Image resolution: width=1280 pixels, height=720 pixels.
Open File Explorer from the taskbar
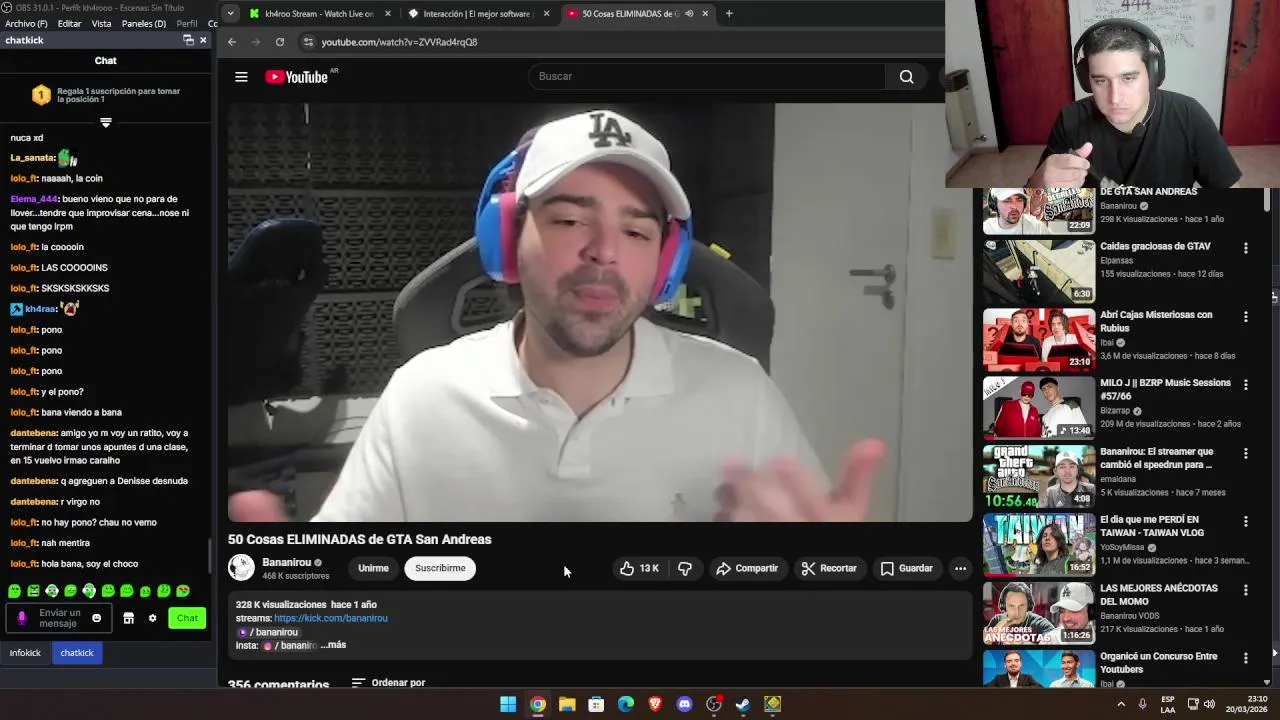pyautogui.click(x=567, y=704)
